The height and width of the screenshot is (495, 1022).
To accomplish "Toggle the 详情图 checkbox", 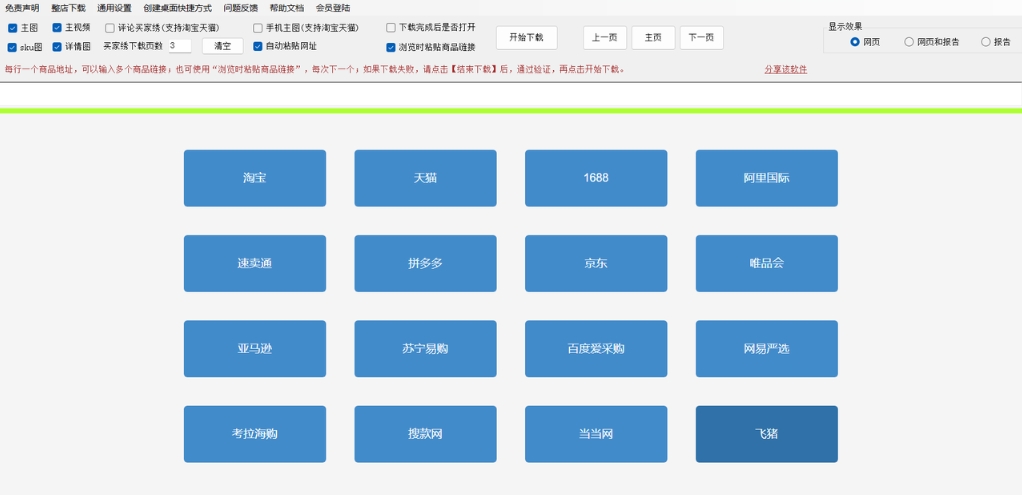I will 57,47.
